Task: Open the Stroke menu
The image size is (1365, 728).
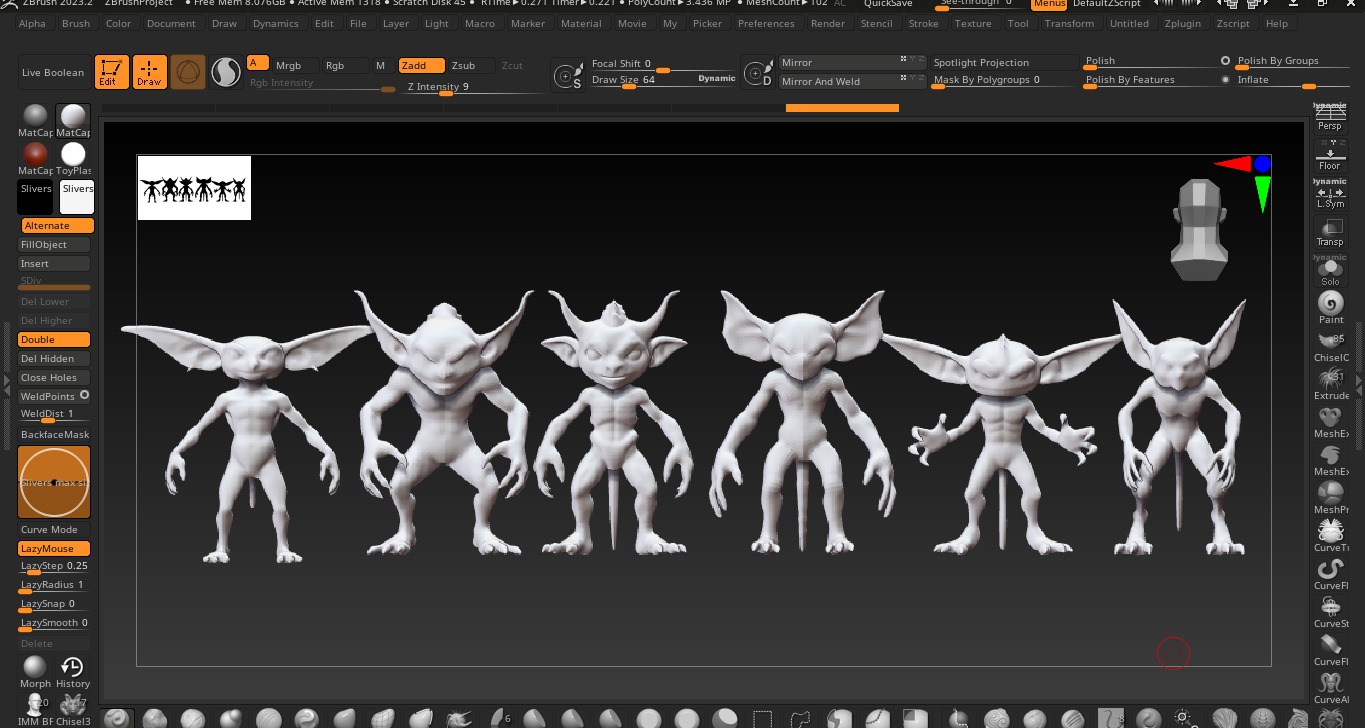Action: [x=923, y=24]
